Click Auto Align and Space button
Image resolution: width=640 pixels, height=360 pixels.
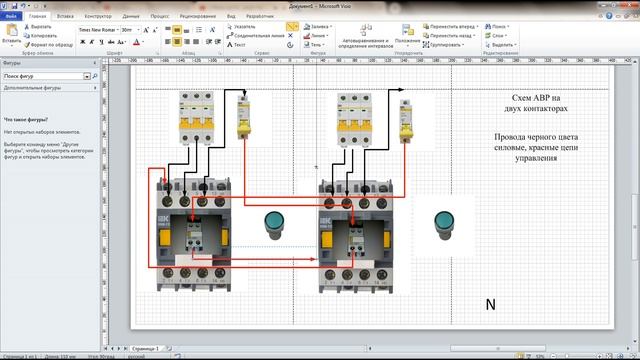[366, 36]
